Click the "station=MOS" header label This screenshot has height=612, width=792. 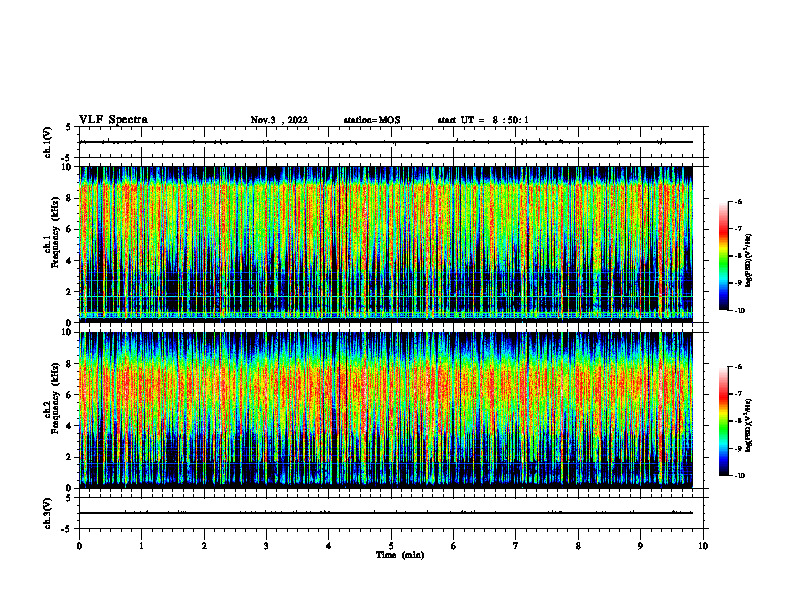coord(372,120)
